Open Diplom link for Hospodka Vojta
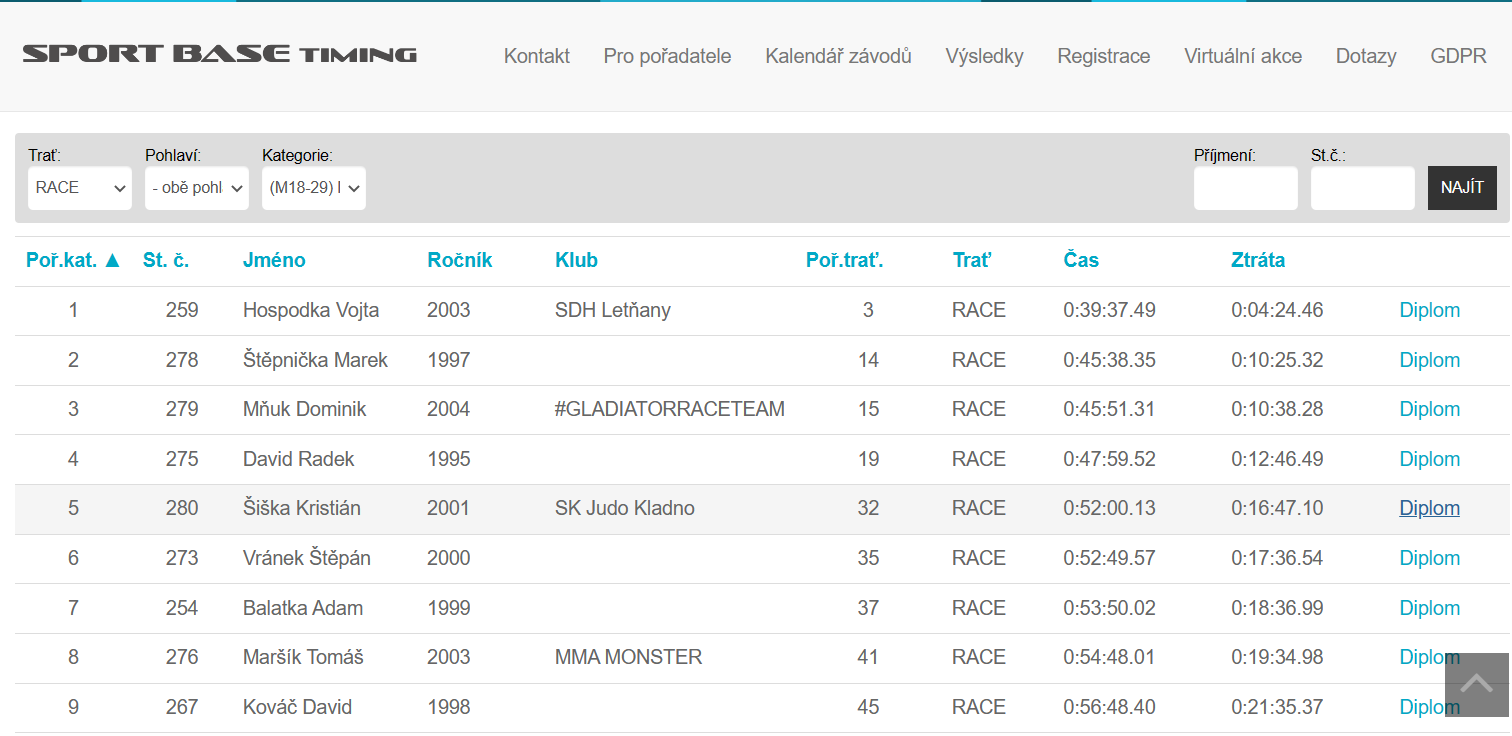Viewport: 1512px width, 736px height. 1429,310
